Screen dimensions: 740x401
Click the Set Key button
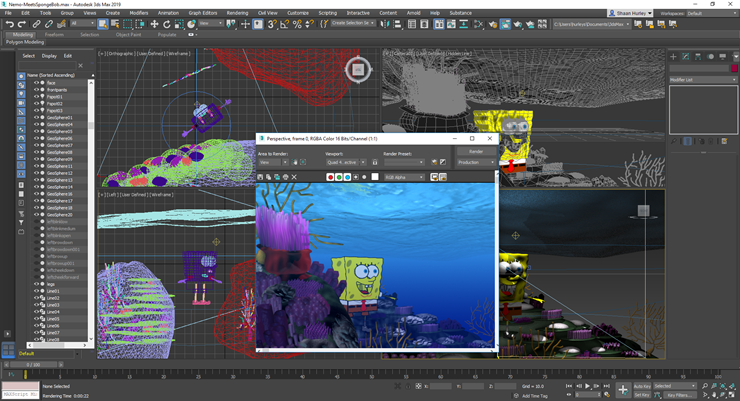coord(641,395)
